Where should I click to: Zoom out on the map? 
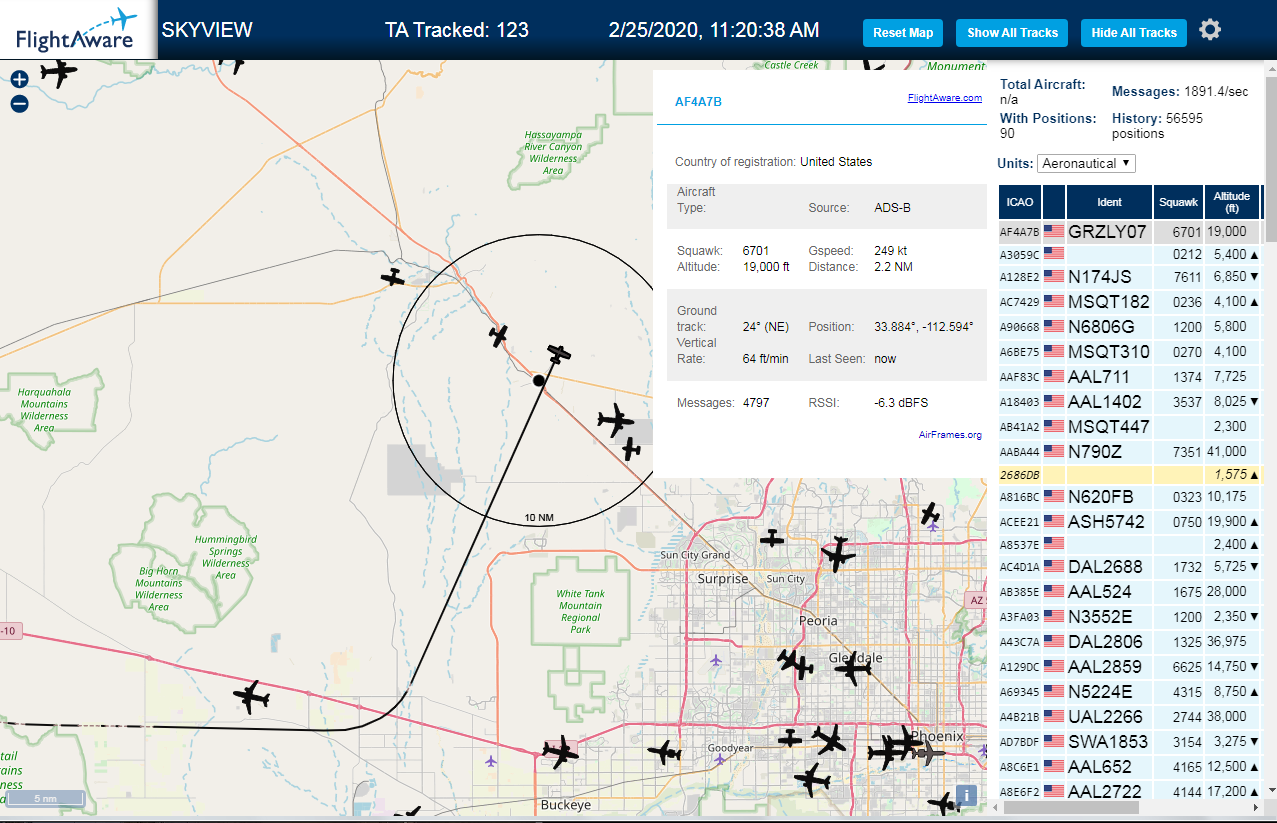click(19, 103)
